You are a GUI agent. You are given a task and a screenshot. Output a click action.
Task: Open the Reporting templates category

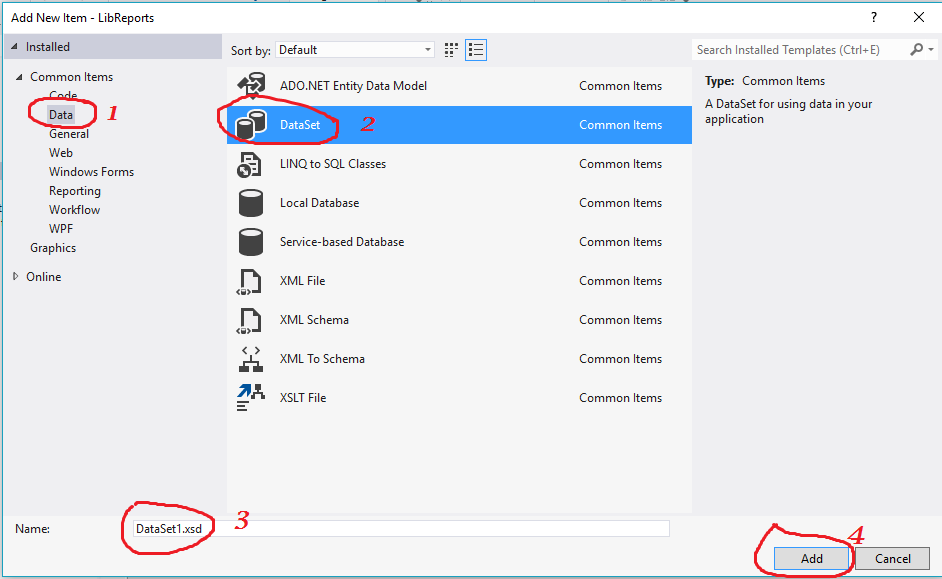tap(76, 190)
